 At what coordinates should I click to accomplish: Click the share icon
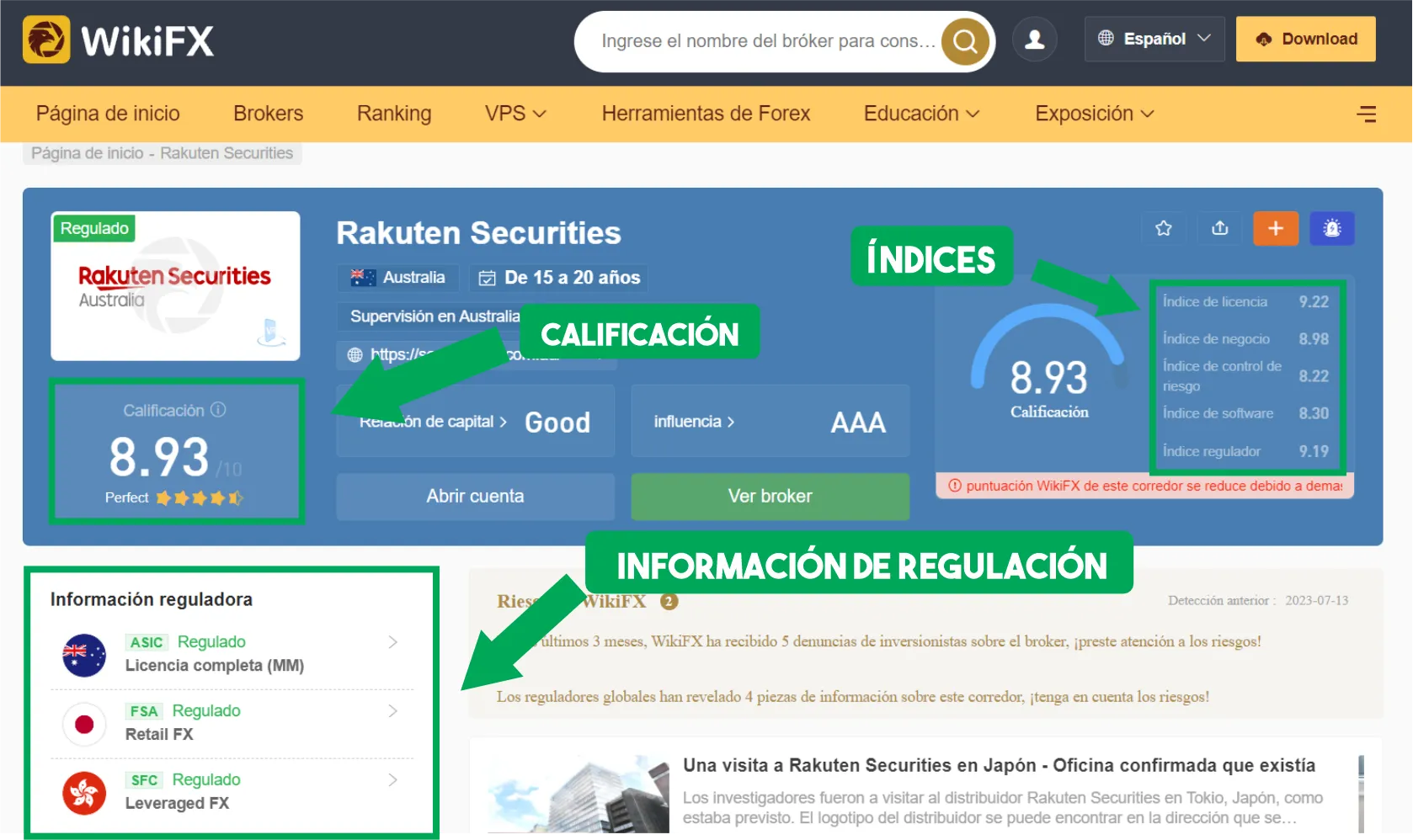pos(1220,228)
